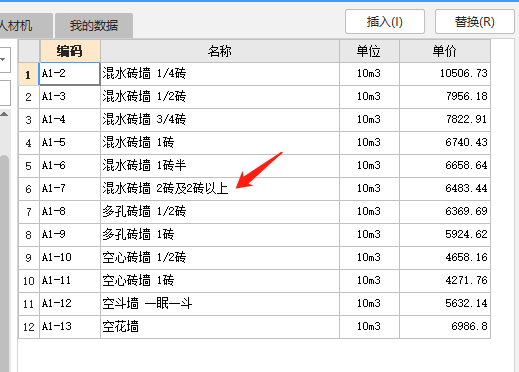
Task: Select 混水砖墙 1/2砖 name cell
Action: coord(220,97)
